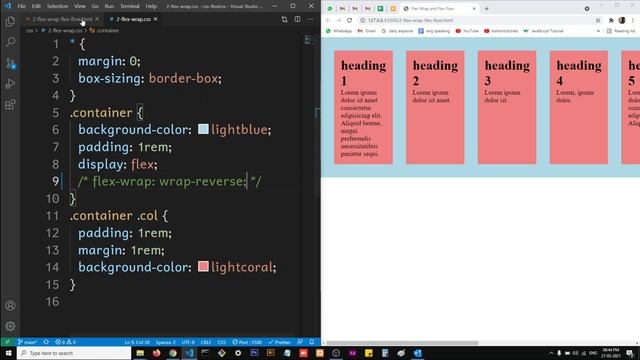
Task: Bookmark this page with star icon
Action: [x=598, y=20]
